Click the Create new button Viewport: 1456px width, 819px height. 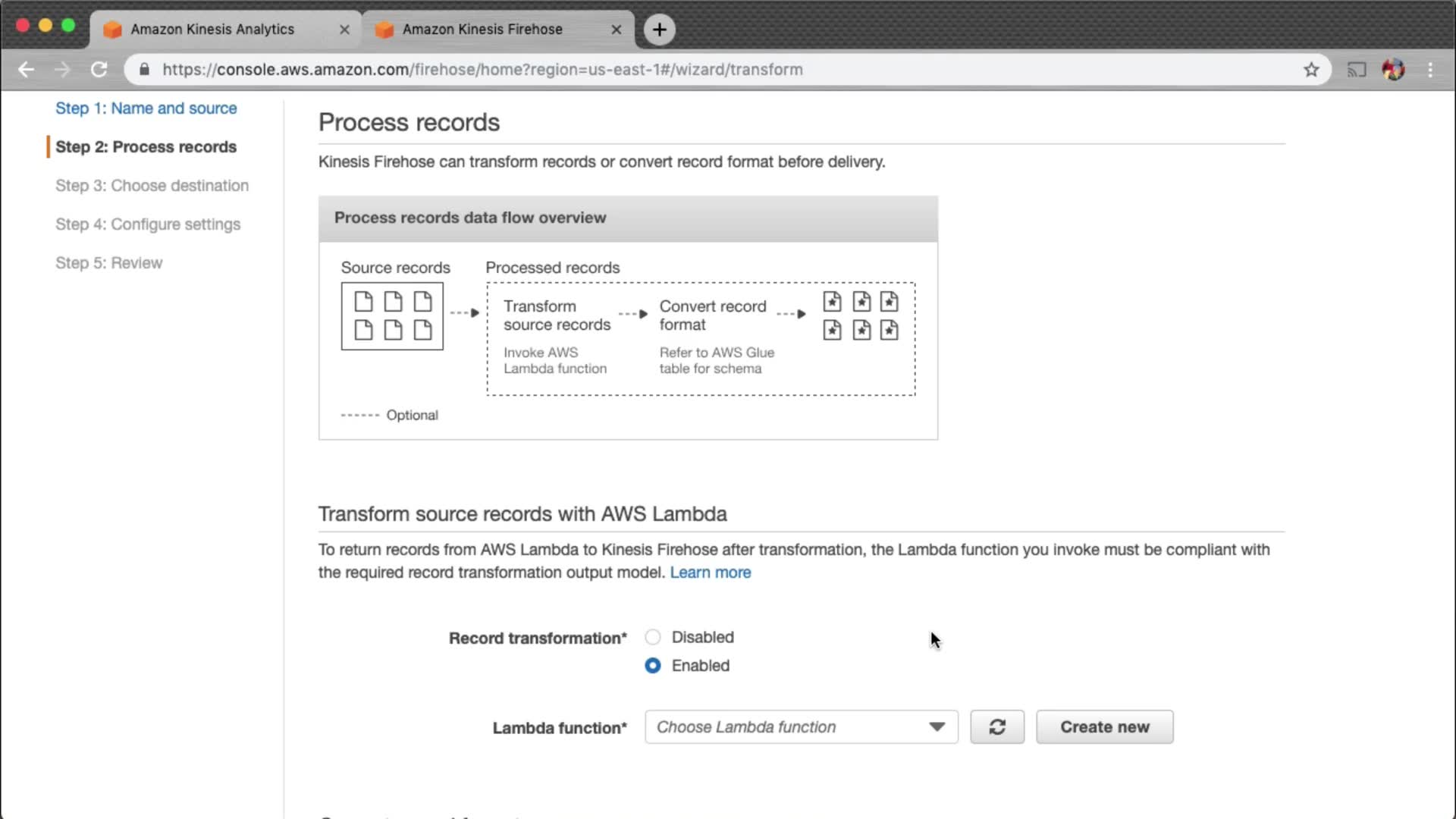pyautogui.click(x=1104, y=726)
